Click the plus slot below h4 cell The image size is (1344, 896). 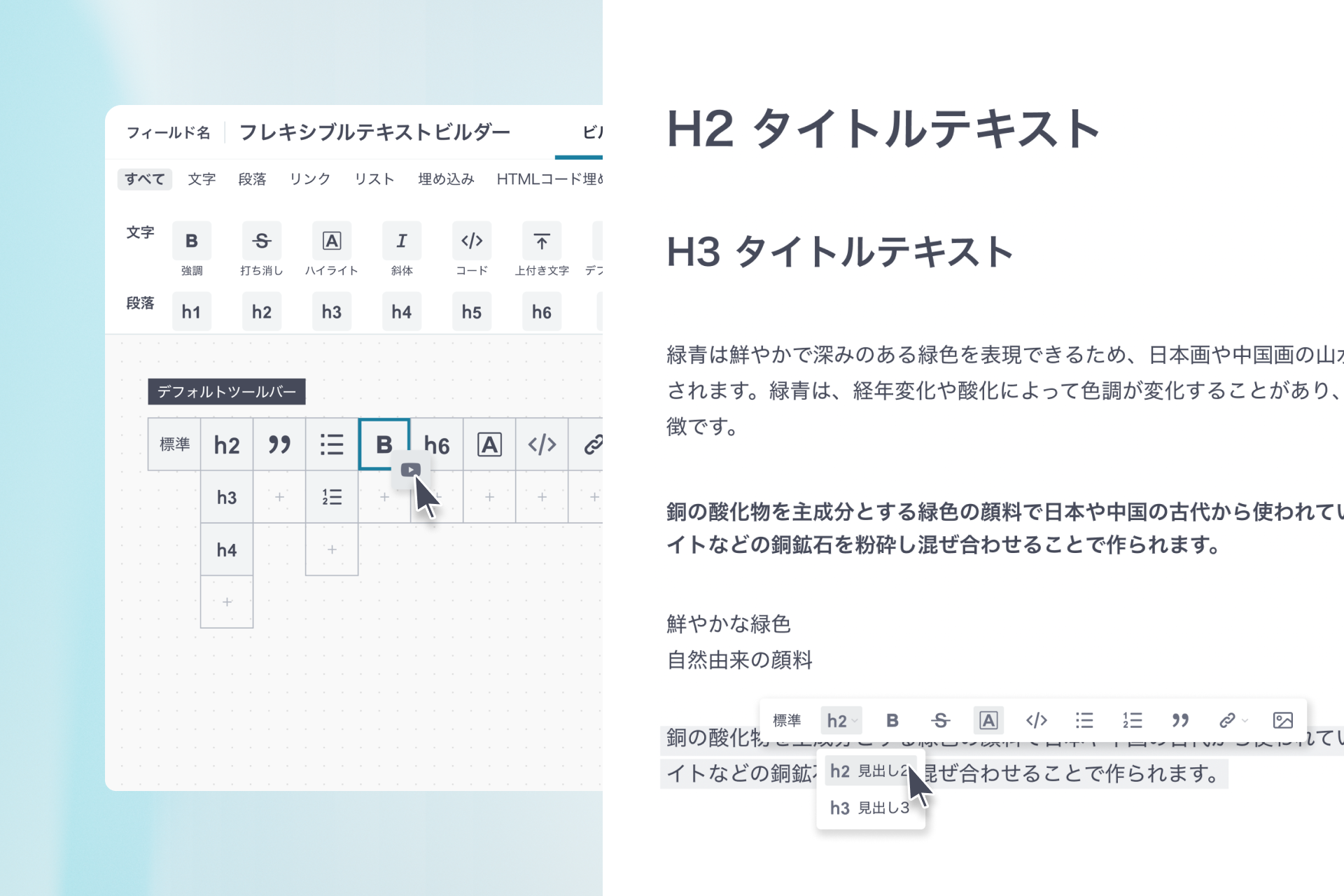(227, 602)
